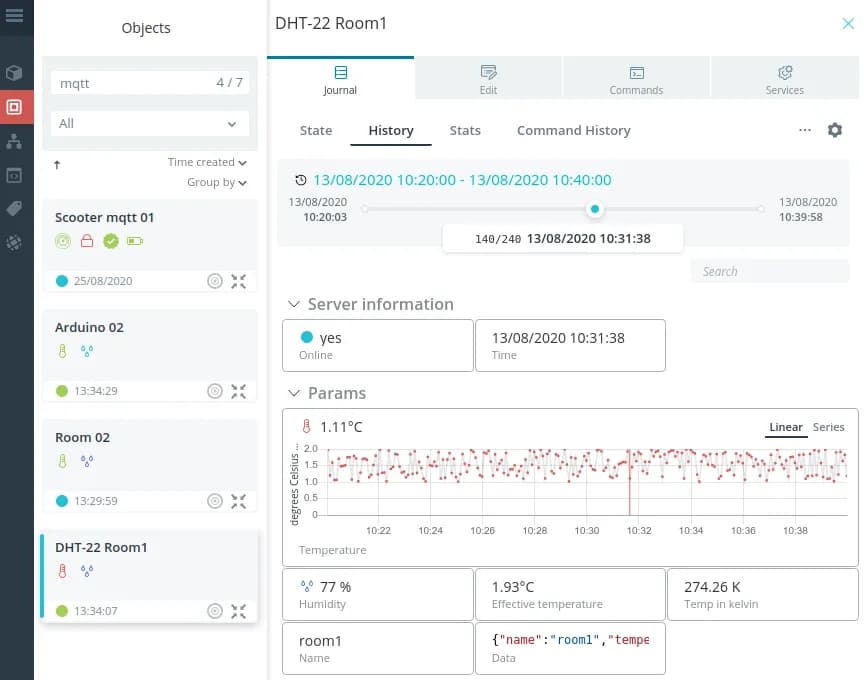Open the Time created sort dropdown
The width and height of the screenshot is (864, 680).
pyautogui.click(x=207, y=162)
